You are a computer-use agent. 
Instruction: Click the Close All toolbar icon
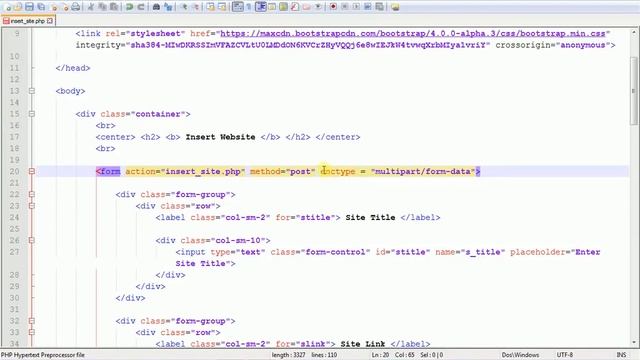[66, 7]
